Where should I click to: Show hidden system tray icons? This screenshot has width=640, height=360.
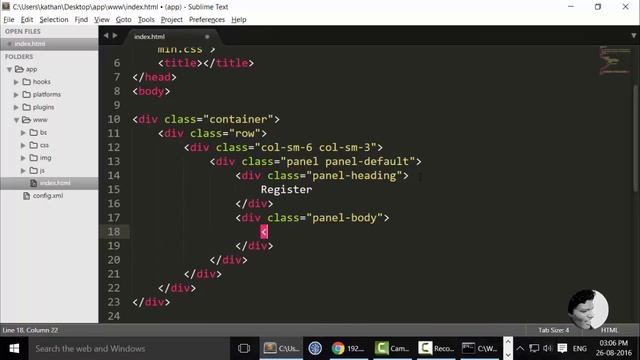tap(520, 349)
